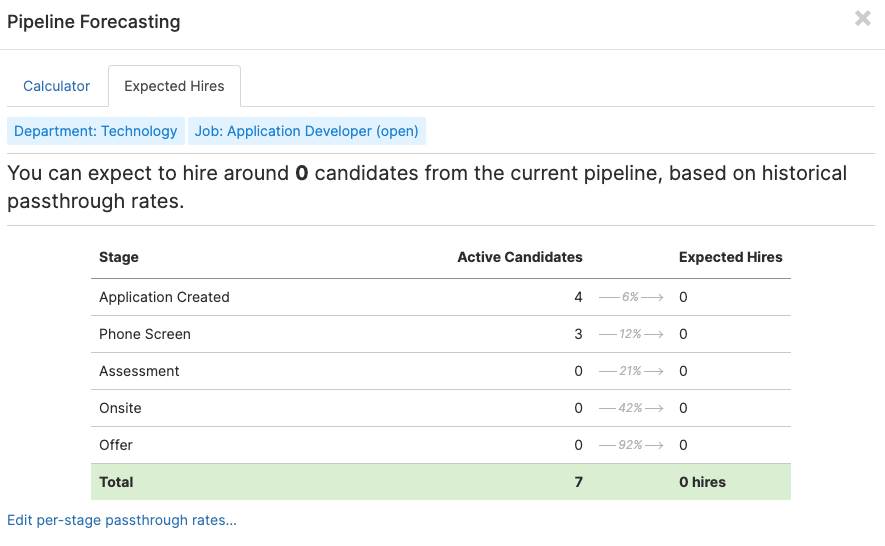Image resolution: width=885 pixels, height=546 pixels.
Task: Select the Offer stage name
Action: [x=116, y=445]
